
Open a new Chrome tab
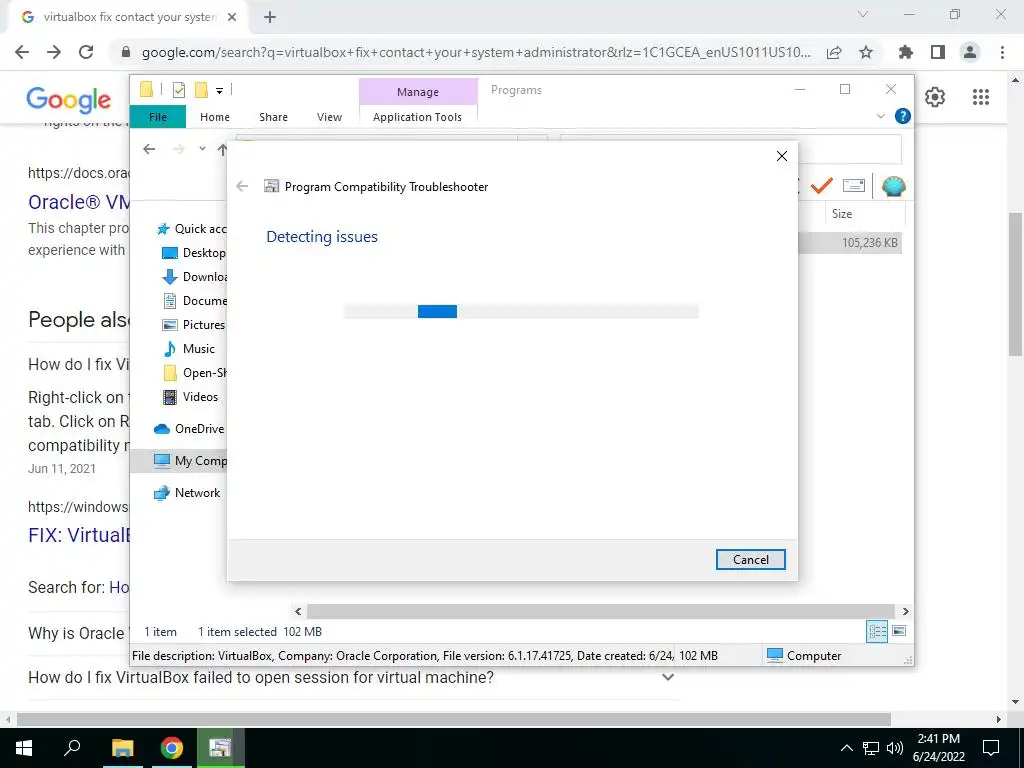coord(270,17)
